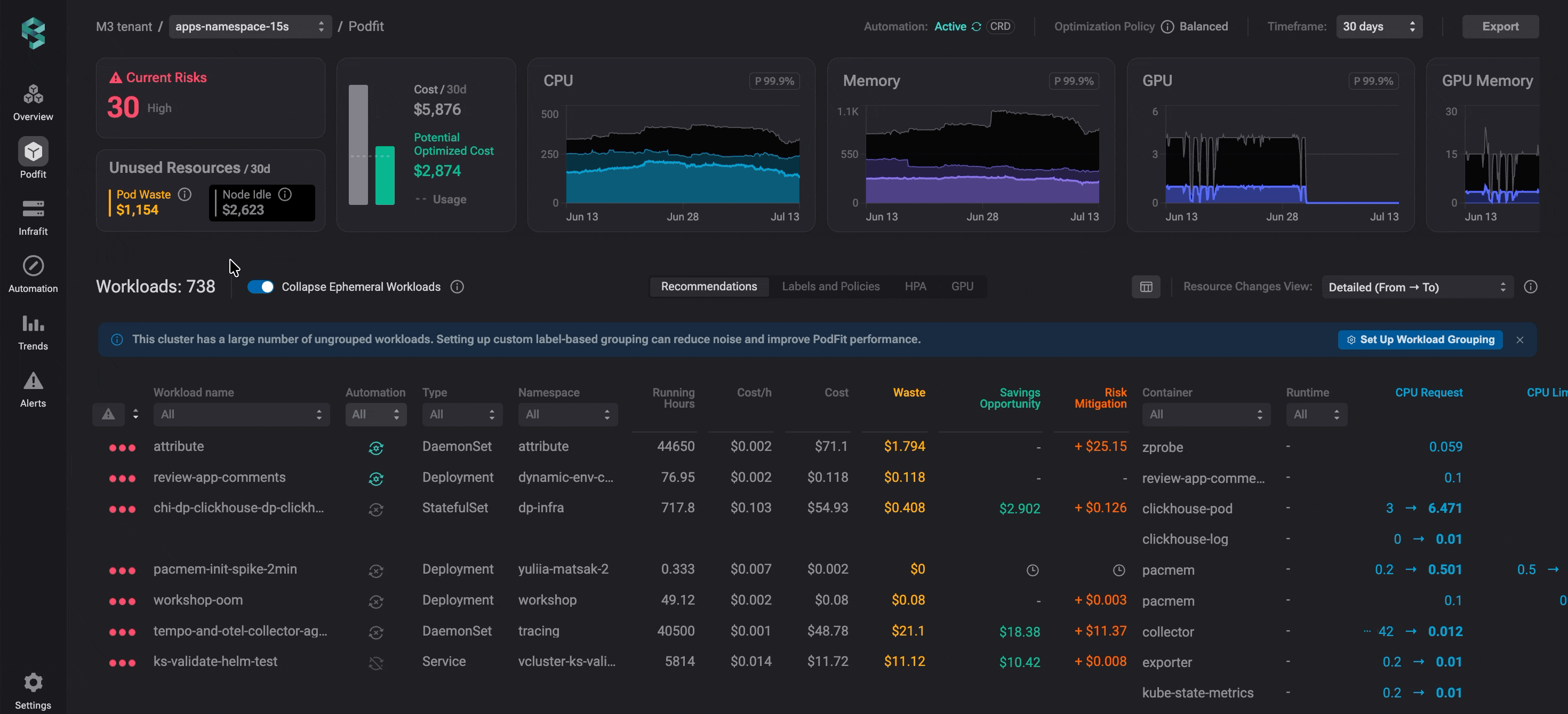Click savings clock icon for pacmem-init-spike-2min
This screenshot has width=1568, height=714.
tap(1033, 570)
